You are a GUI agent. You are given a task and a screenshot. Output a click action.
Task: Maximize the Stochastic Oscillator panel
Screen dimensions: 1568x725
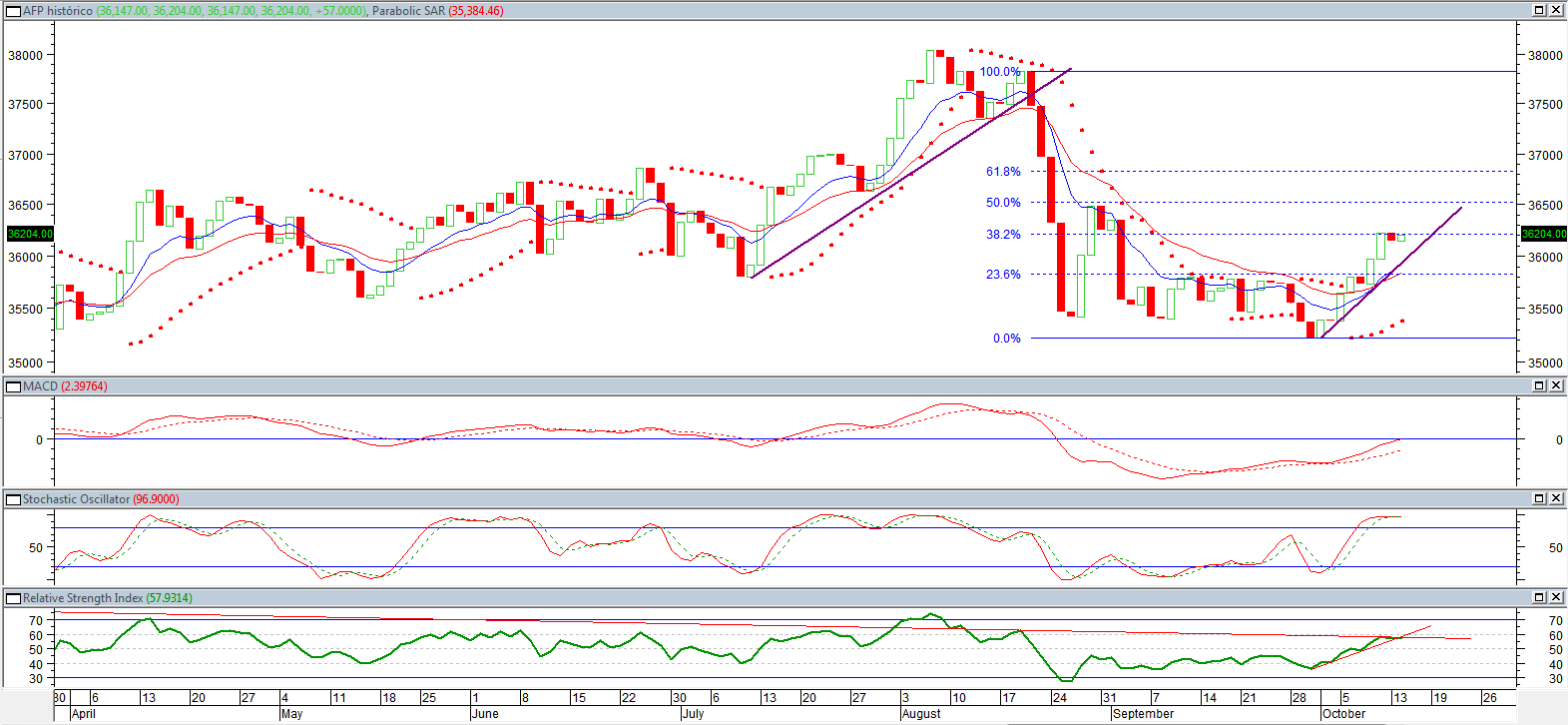click(1539, 498)
